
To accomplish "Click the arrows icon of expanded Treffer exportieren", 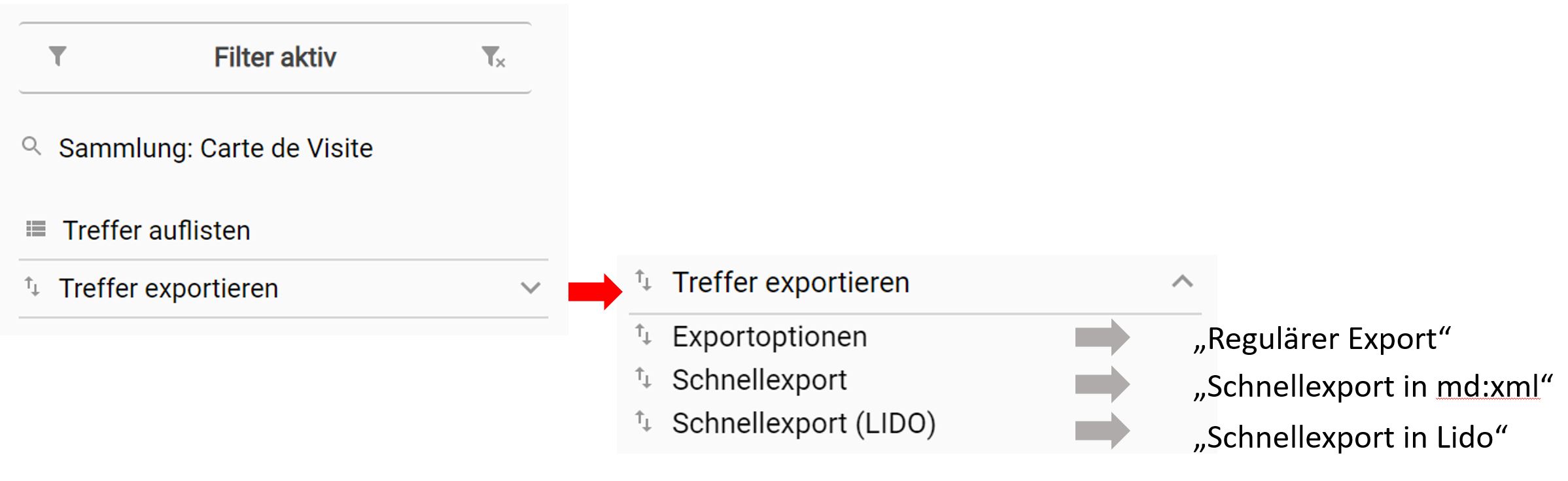I will tap(644, 281).
